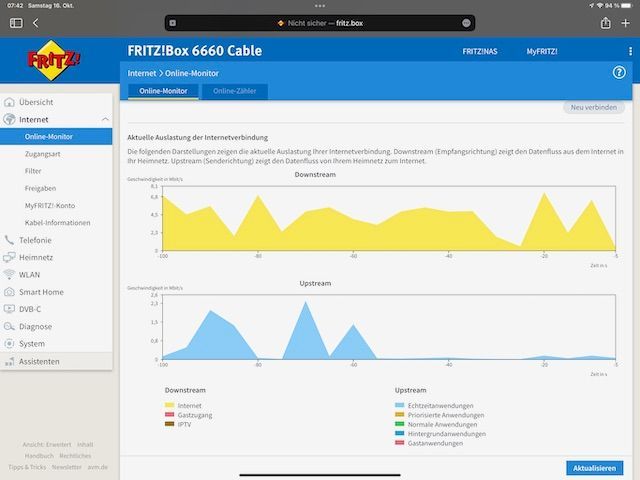
Task: Click the System gear icon
Action: coord(9,344)
